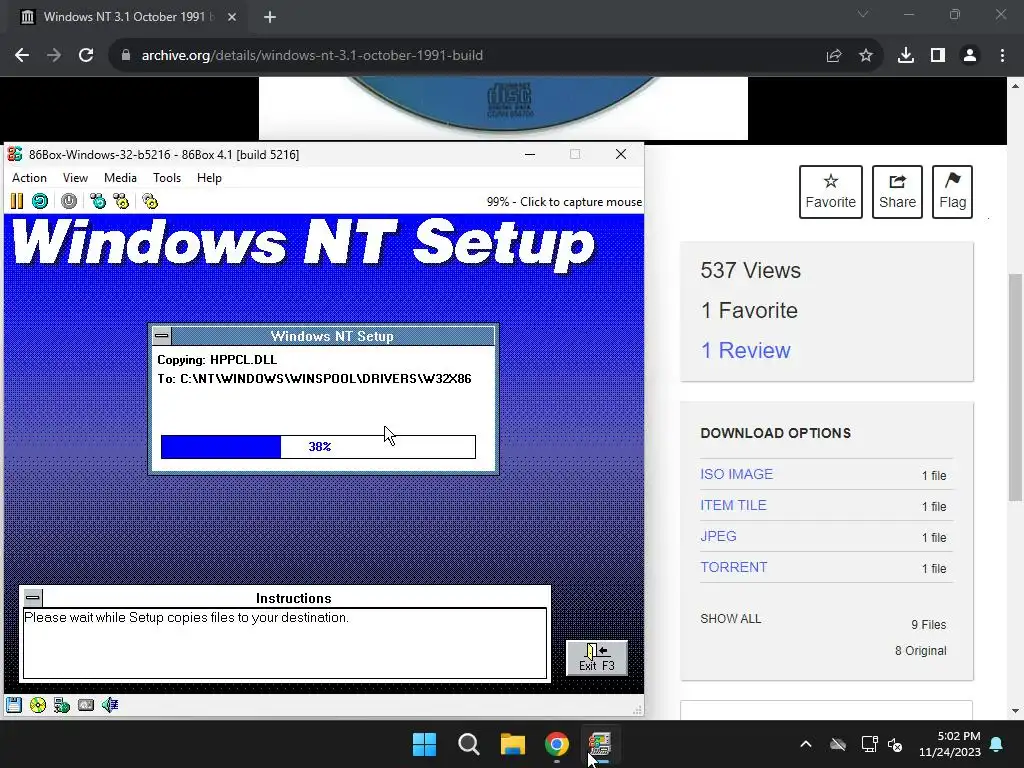Open the 86Box View menu
1024x768 pixels.
[75, 178]
